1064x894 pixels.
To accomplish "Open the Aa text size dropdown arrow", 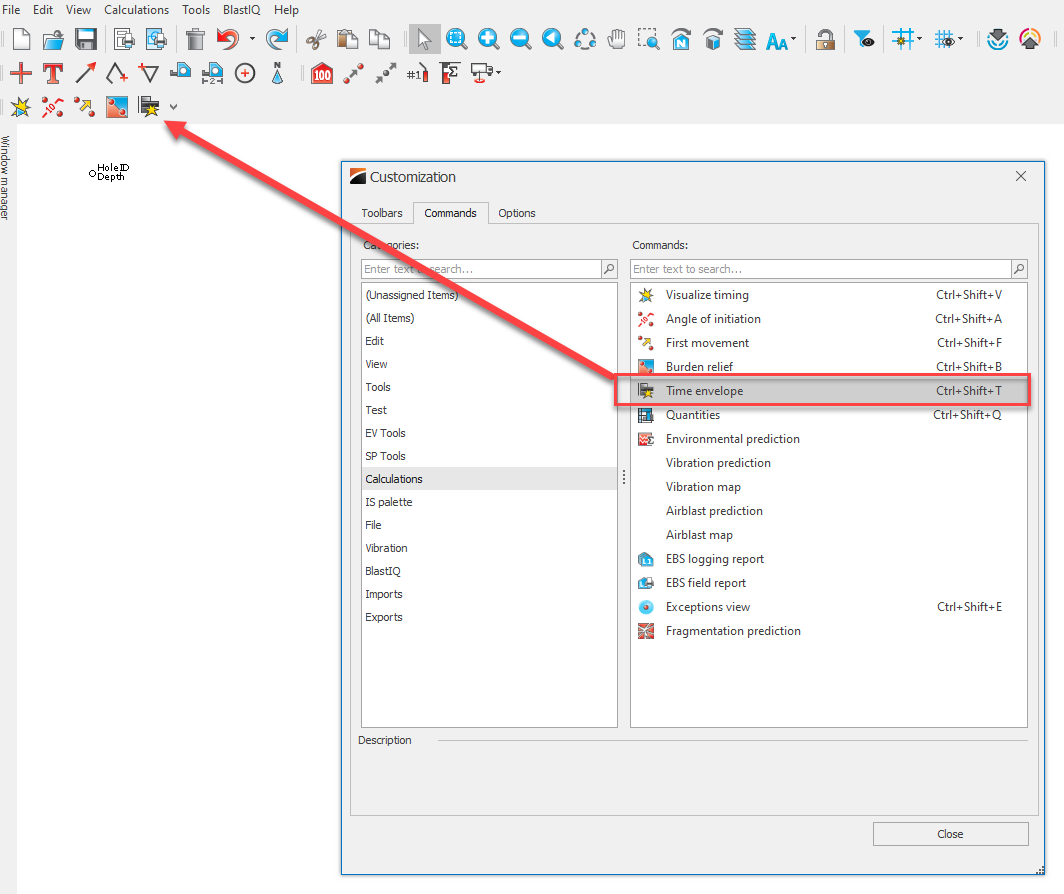I will pos(793,39).
